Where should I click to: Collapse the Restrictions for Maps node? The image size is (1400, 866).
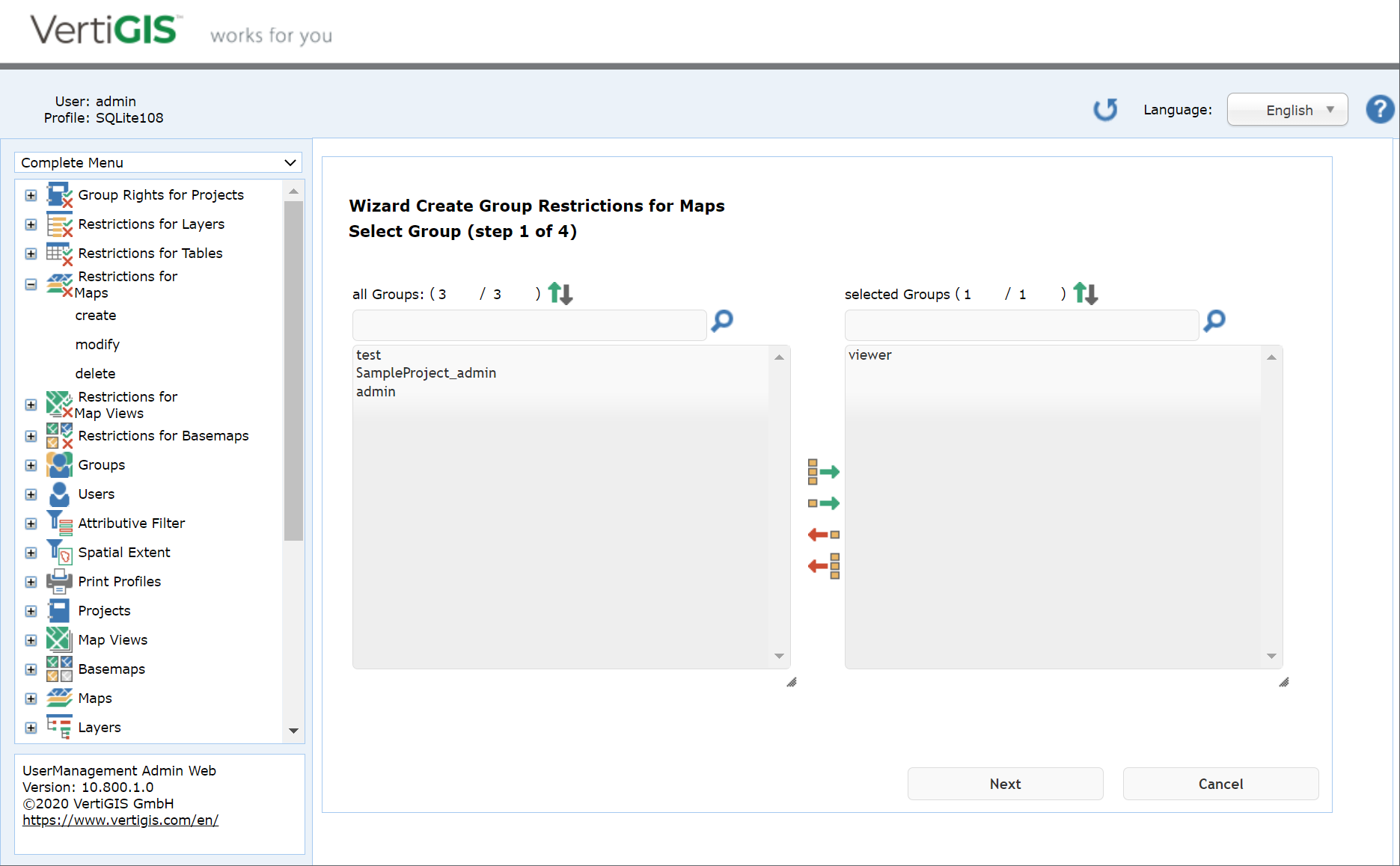31,284
